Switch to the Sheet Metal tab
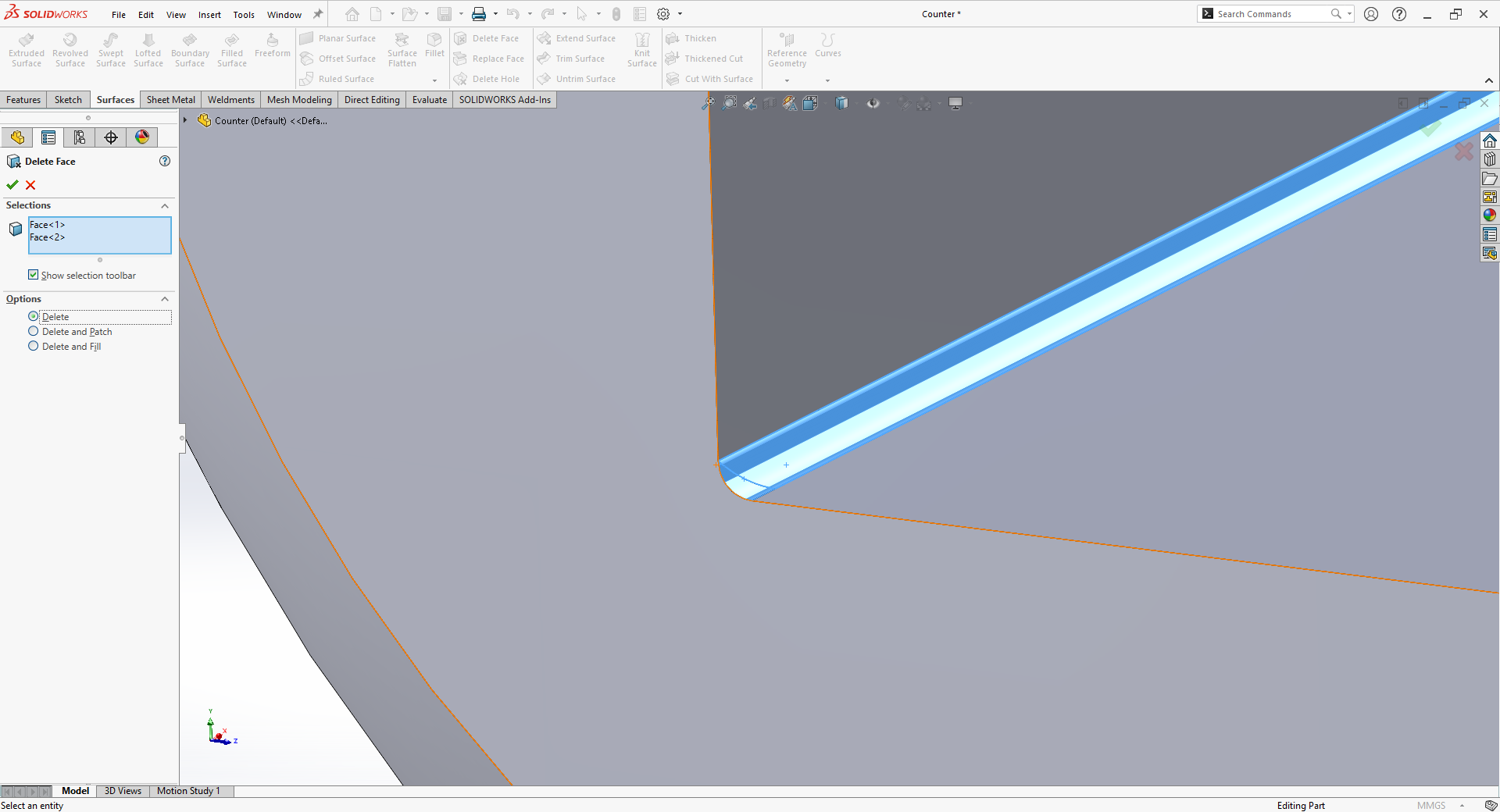1500x812 pixels. [170, 99]
